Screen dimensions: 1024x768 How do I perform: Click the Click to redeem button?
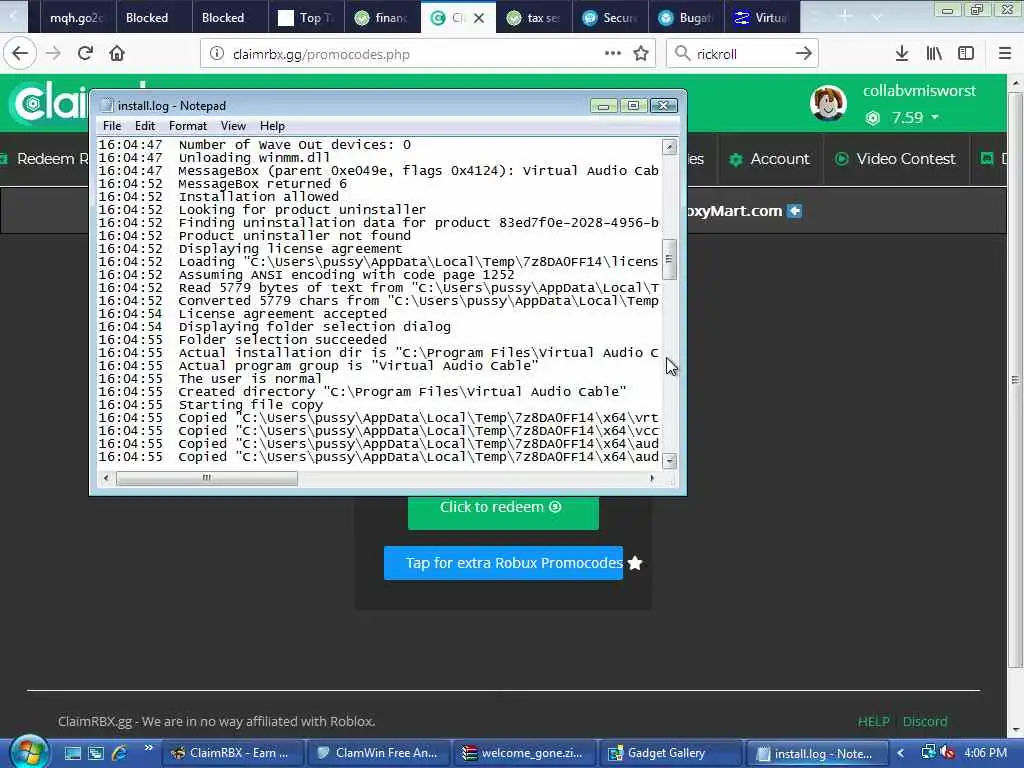[x=503, y=511]
